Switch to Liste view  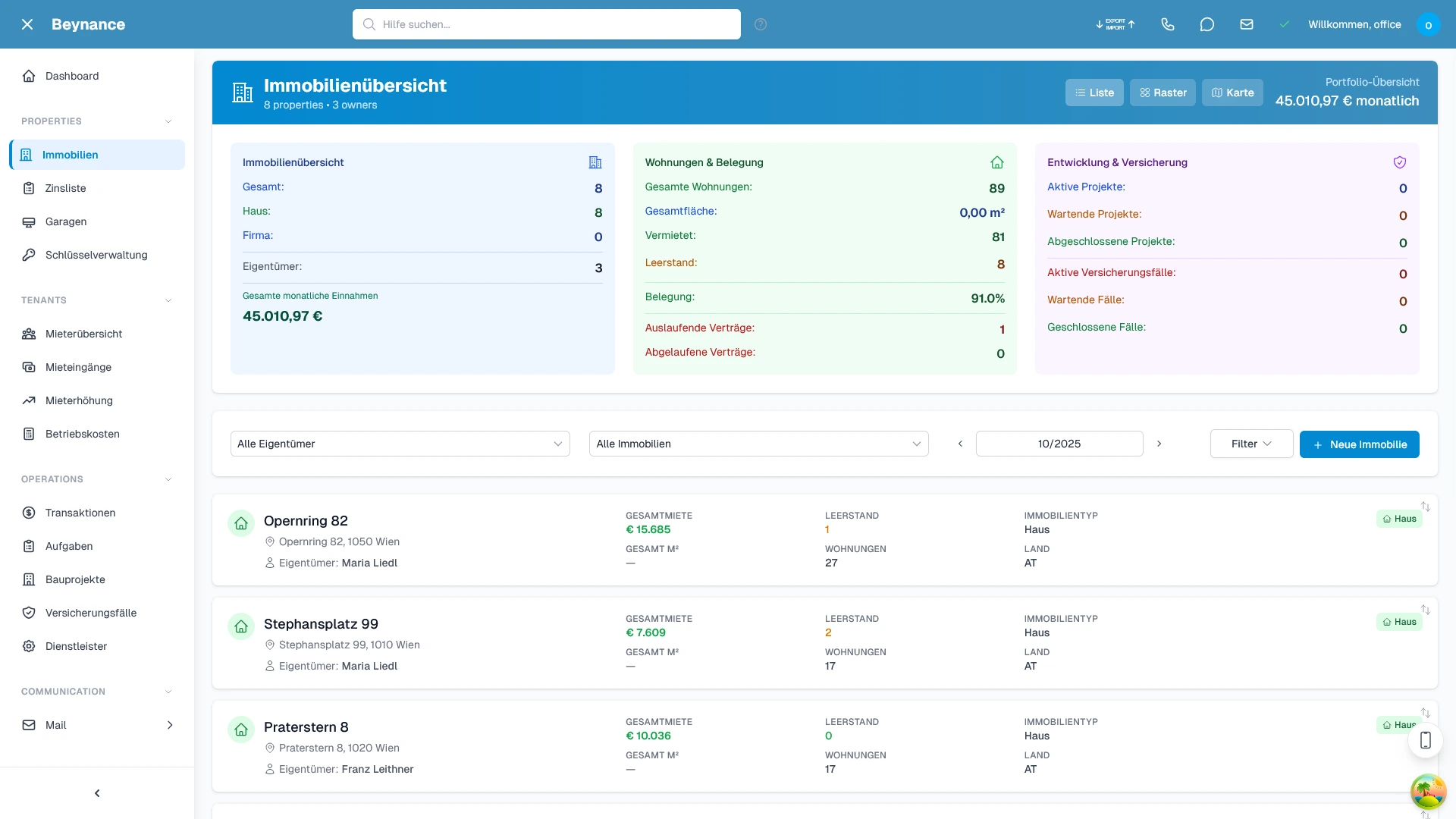point(1094,93)
